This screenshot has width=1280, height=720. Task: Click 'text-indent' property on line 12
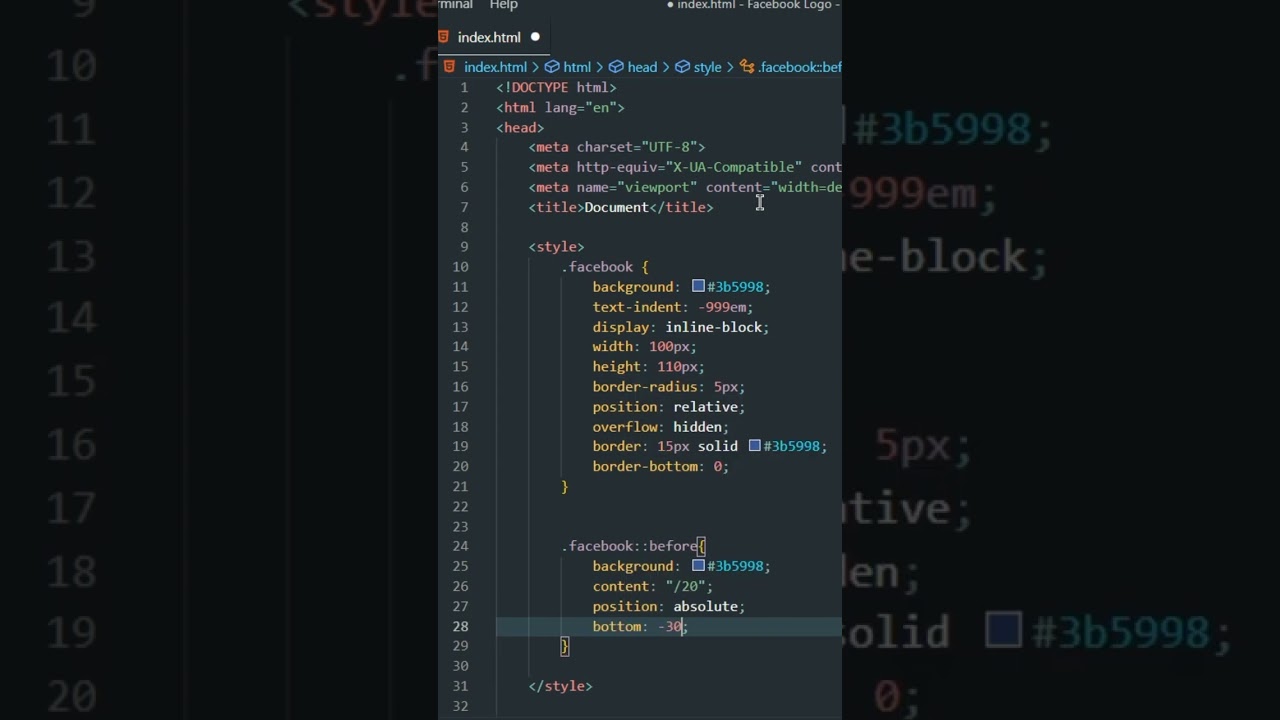(x=637, y=307)
